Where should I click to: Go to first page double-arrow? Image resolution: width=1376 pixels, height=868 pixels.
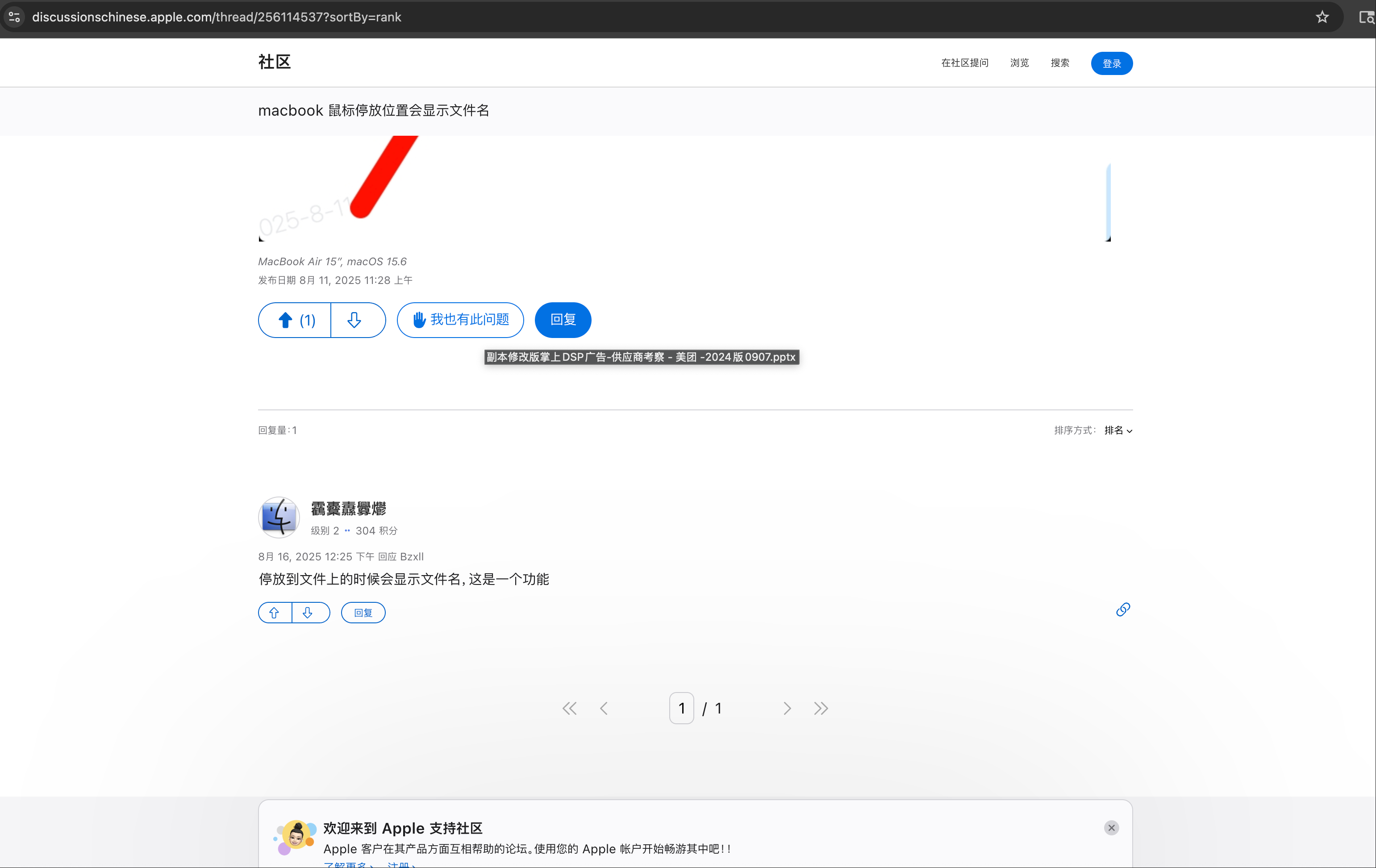pyautogui.click(x=569, y=709)
